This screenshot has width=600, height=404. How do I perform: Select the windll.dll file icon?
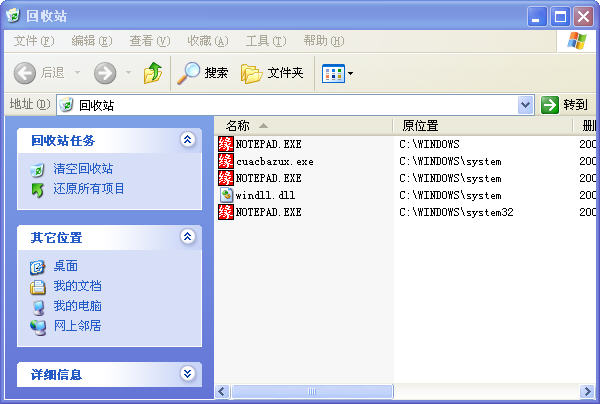[x=226, y=195]
